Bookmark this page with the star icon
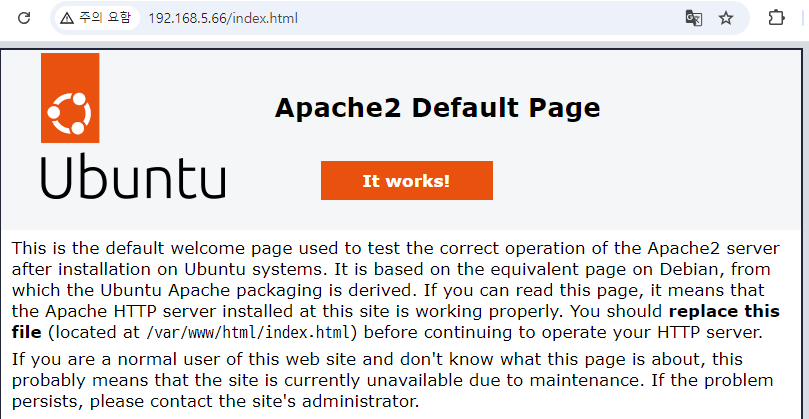The width and height of the screenshot is (809, 419). point(726,18)
